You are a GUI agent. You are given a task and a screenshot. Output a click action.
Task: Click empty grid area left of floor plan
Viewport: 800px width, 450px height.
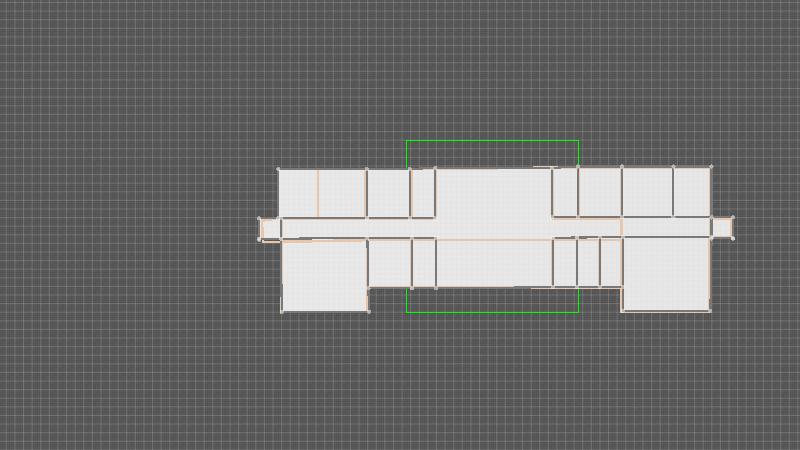(x=130, y=230)
